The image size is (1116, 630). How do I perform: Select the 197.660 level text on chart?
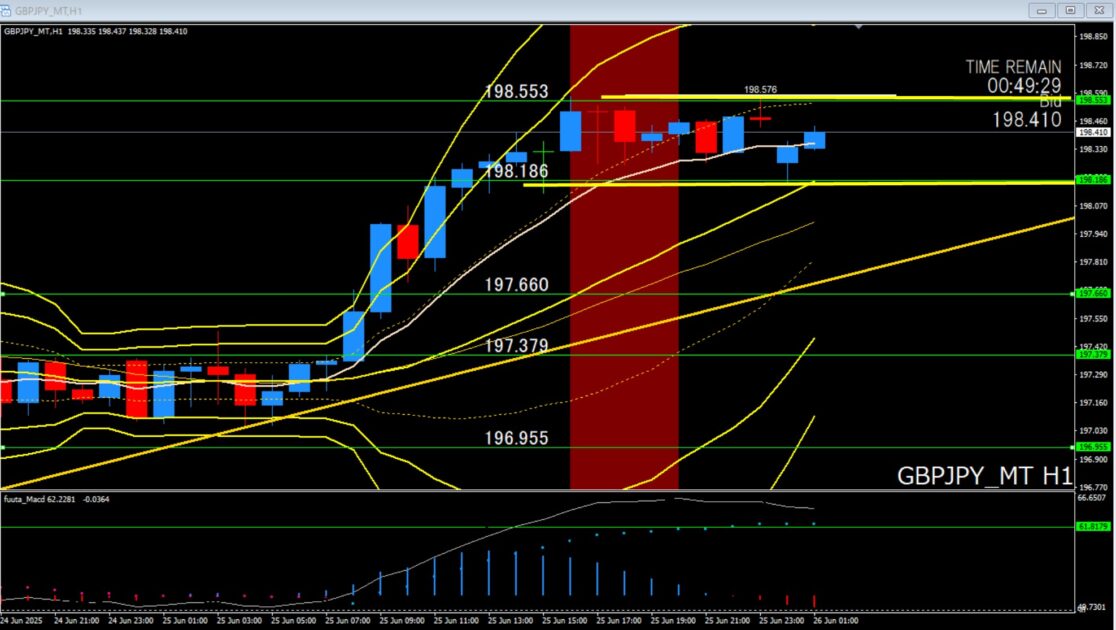pos(516,285)
